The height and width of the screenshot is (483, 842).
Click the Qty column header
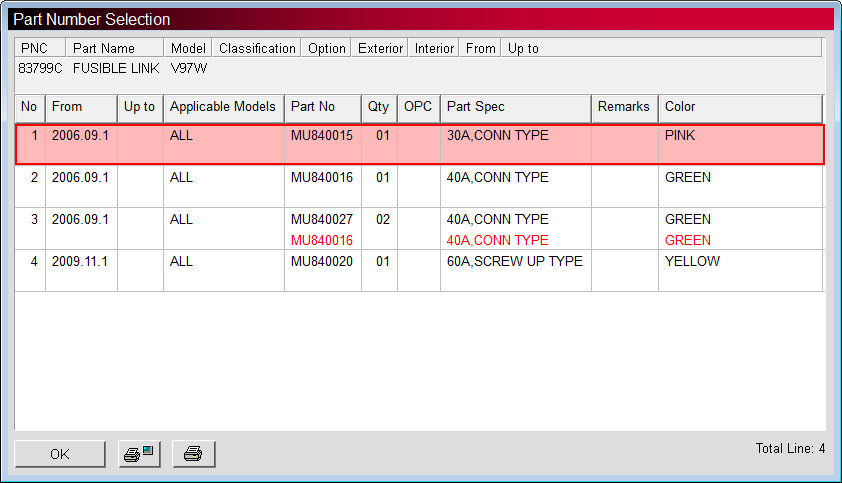(x=379, y=107)
